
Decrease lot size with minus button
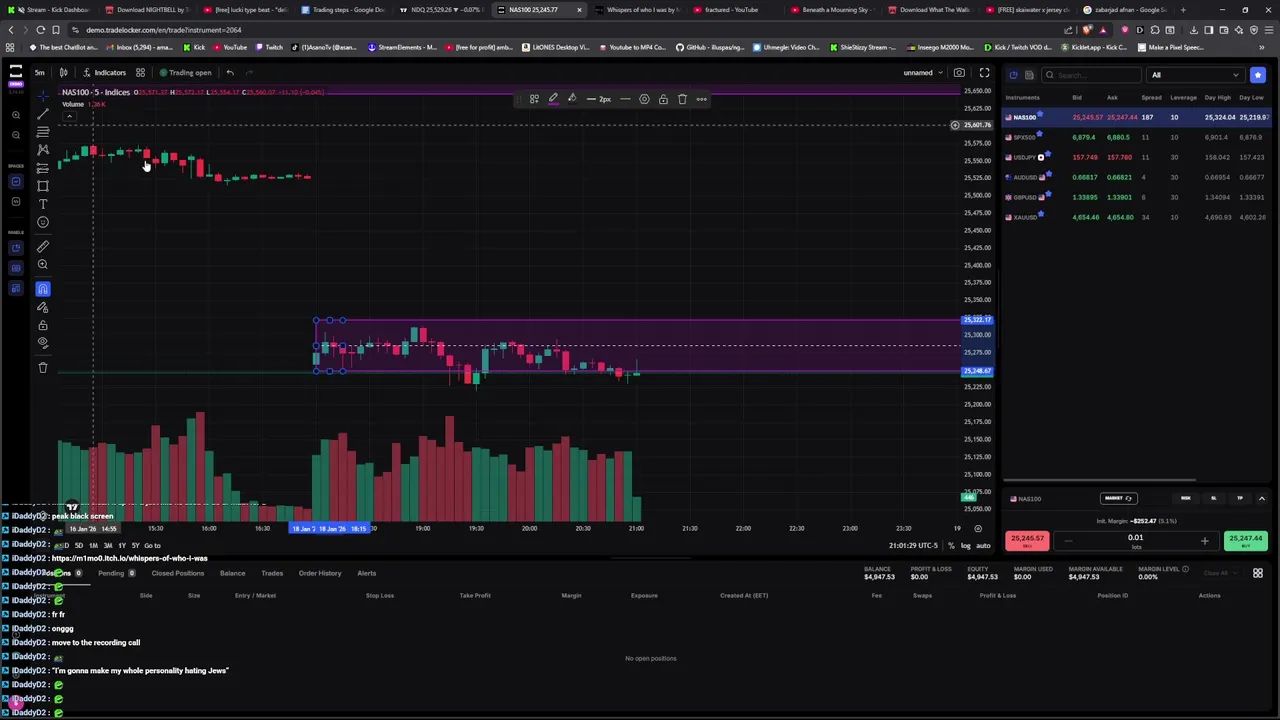point(1068,541)
